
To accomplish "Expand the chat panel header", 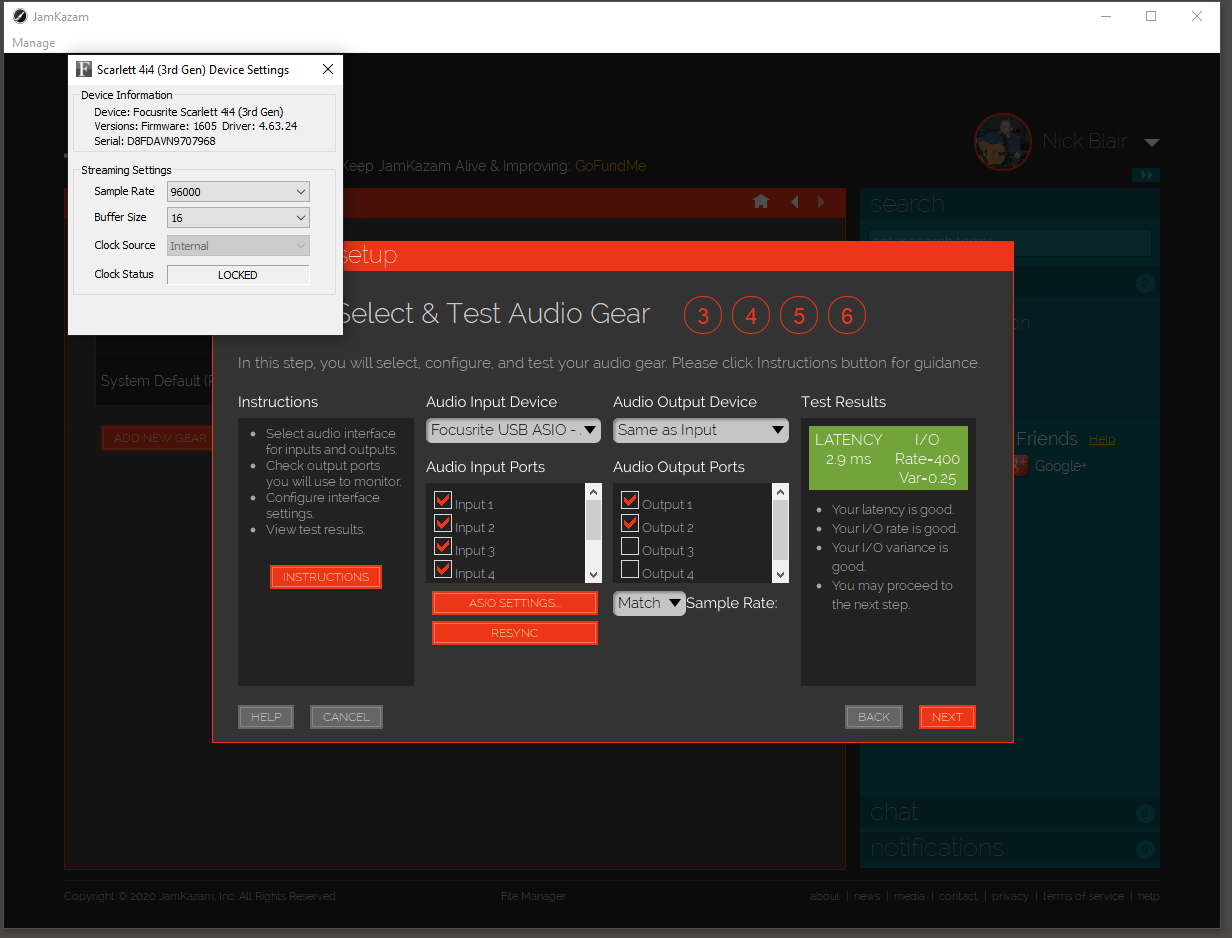I will point(1010,813).
